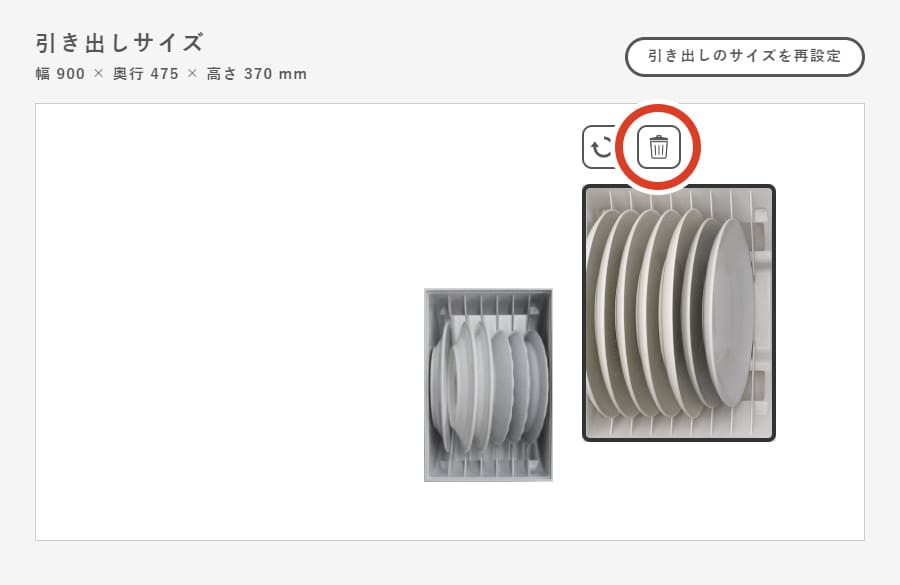
Task: Click the × between 奥行 and 高さ
Action: point(192,73)
